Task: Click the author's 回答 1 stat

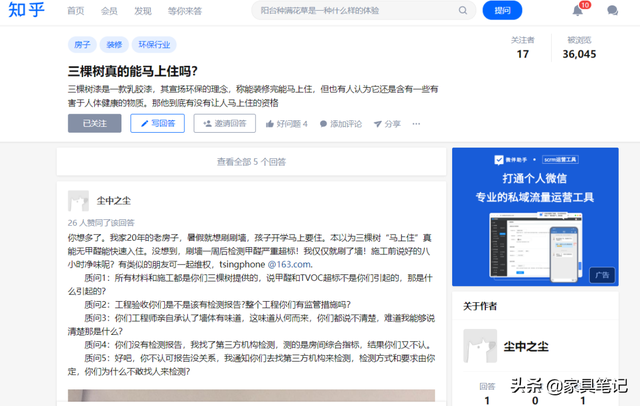Action: [x=487, y=393]
